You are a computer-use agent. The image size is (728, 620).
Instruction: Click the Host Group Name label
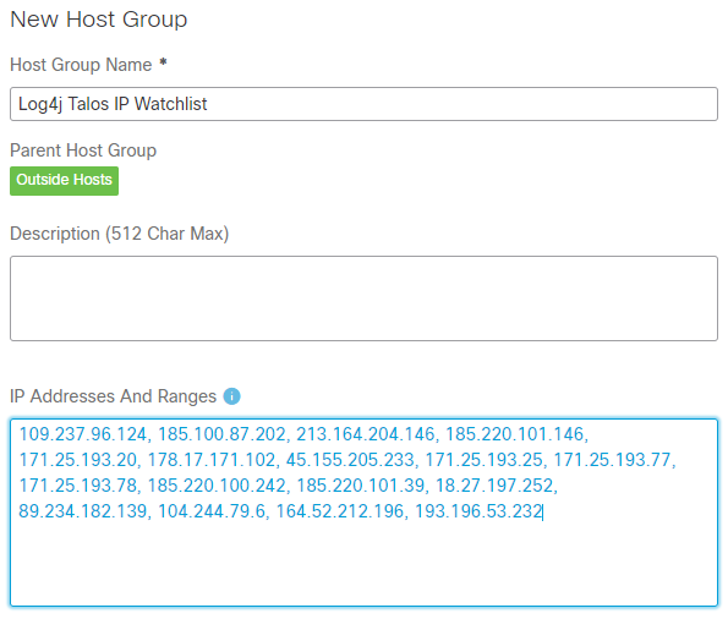coord(81,65)
